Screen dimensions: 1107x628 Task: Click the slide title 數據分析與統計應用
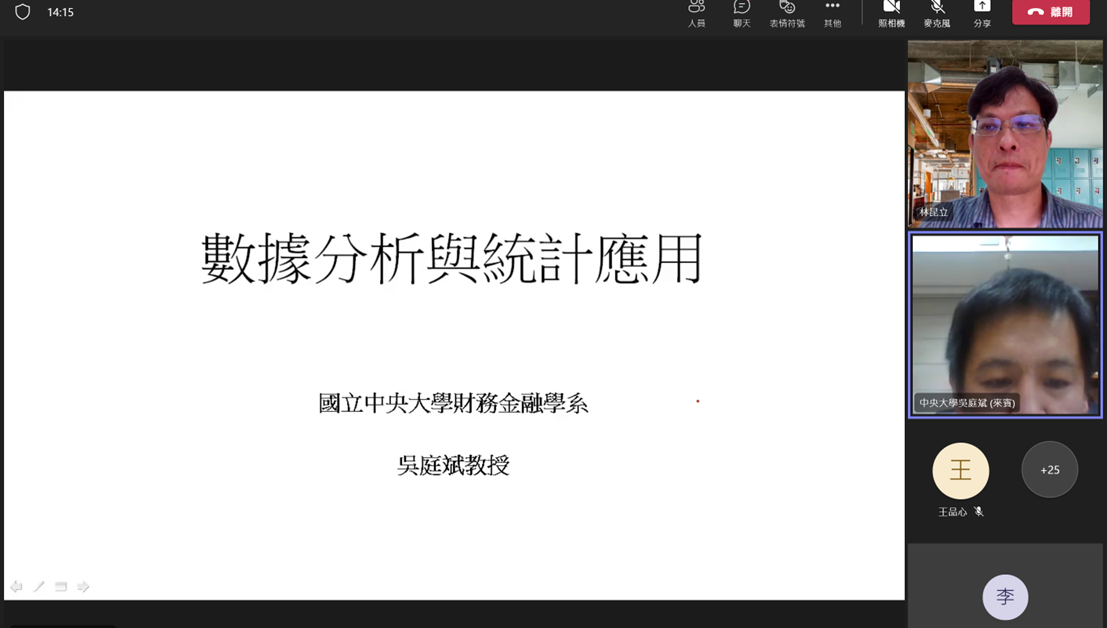click(x=452, y=259)
